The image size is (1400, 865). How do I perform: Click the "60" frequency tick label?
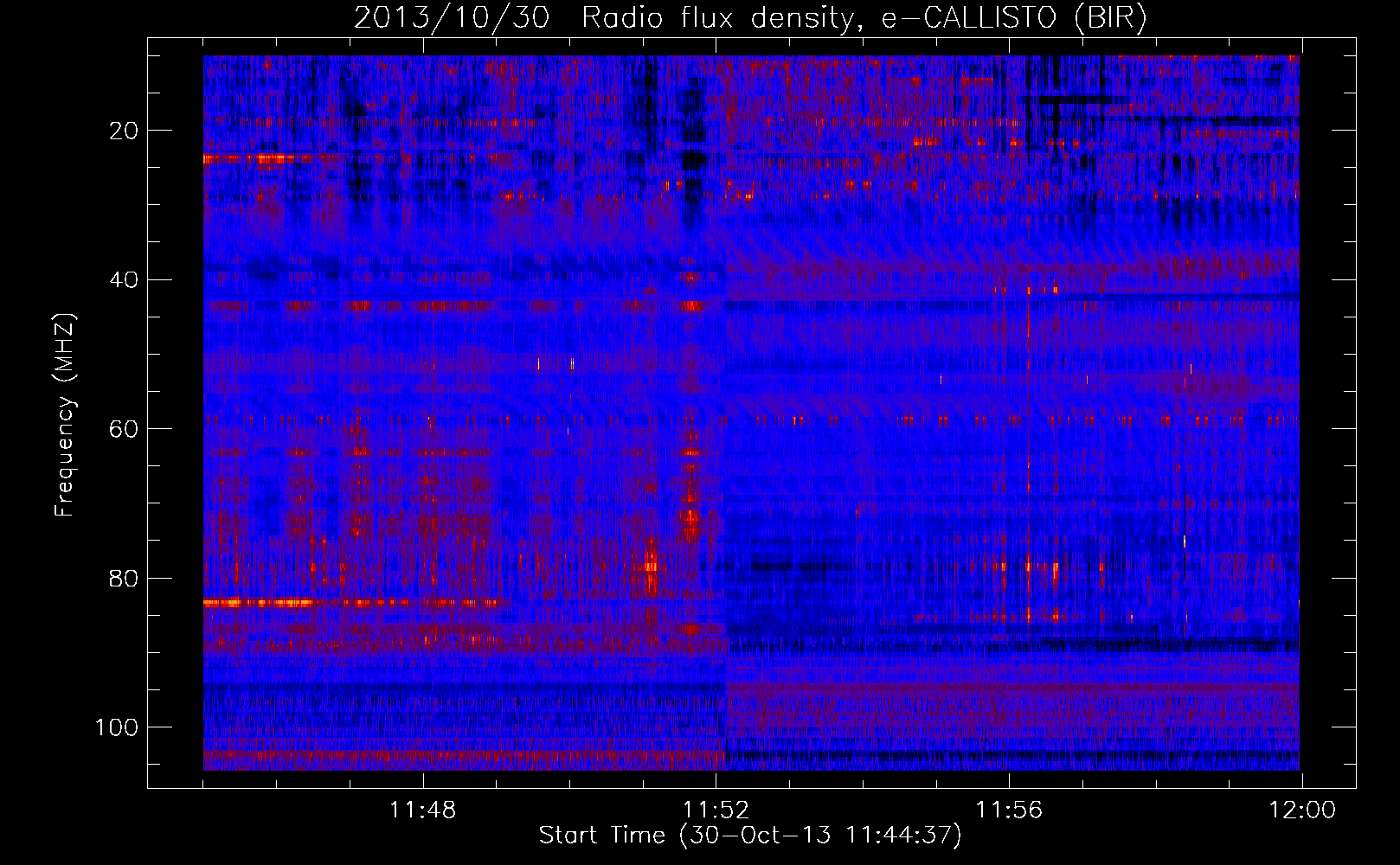(124, 429)
